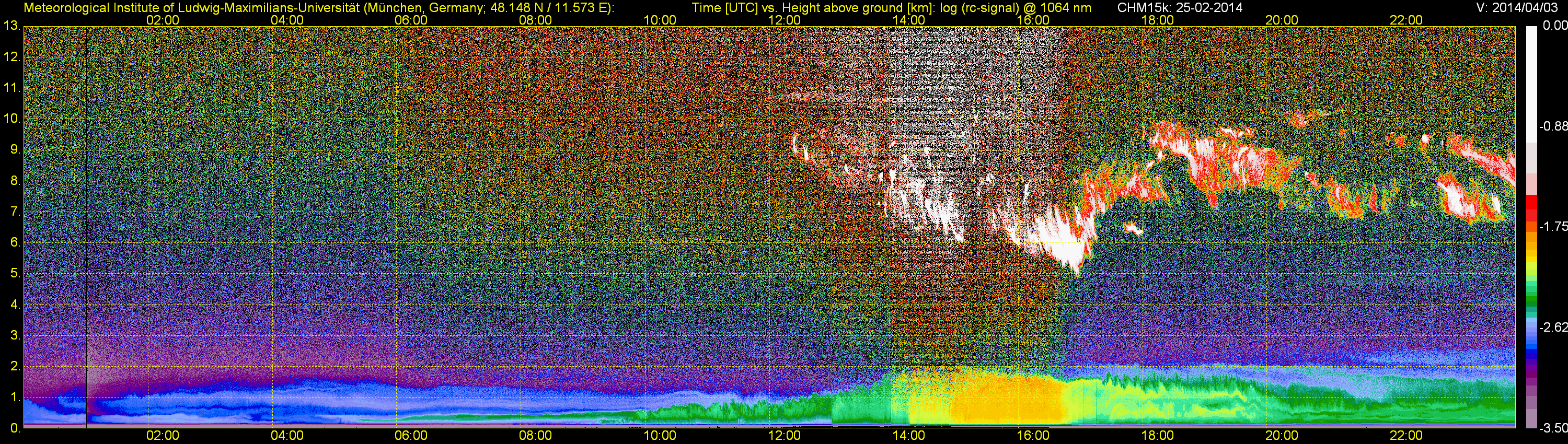
Task: Click the '-1.75' colorbar value
Action: click(1552, 226)
